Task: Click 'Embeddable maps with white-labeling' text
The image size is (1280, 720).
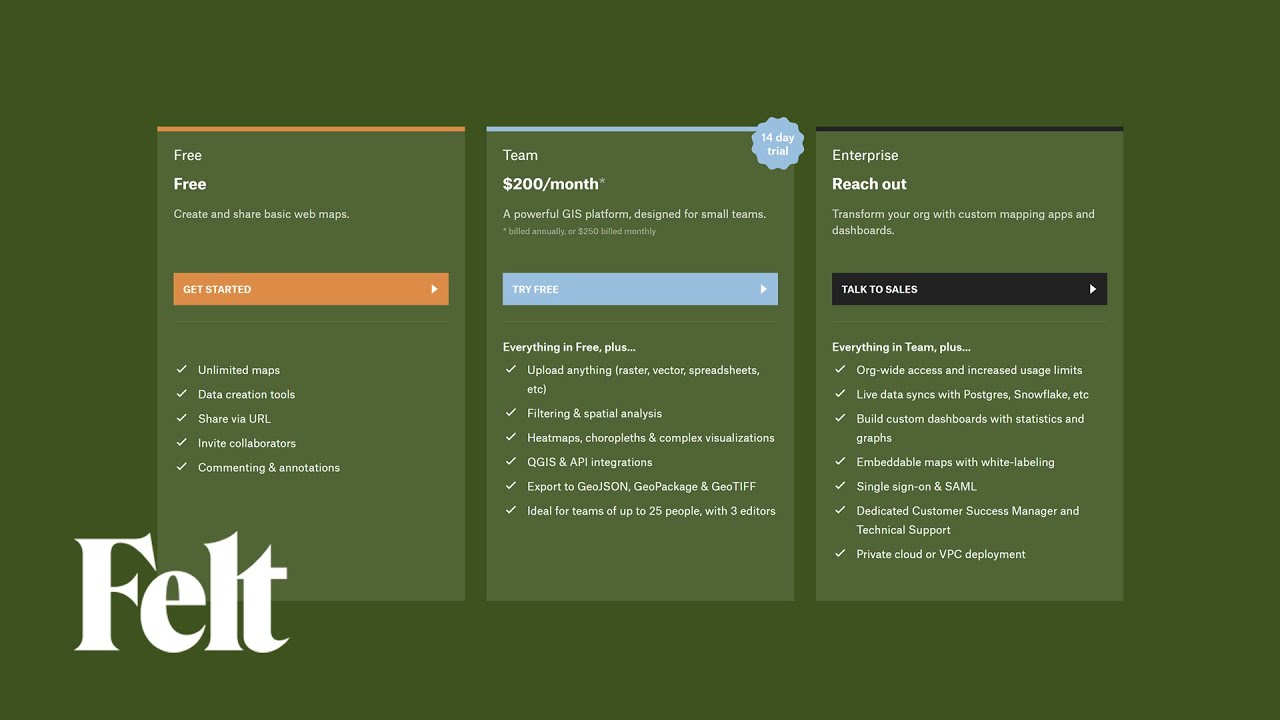Action: 955,462
